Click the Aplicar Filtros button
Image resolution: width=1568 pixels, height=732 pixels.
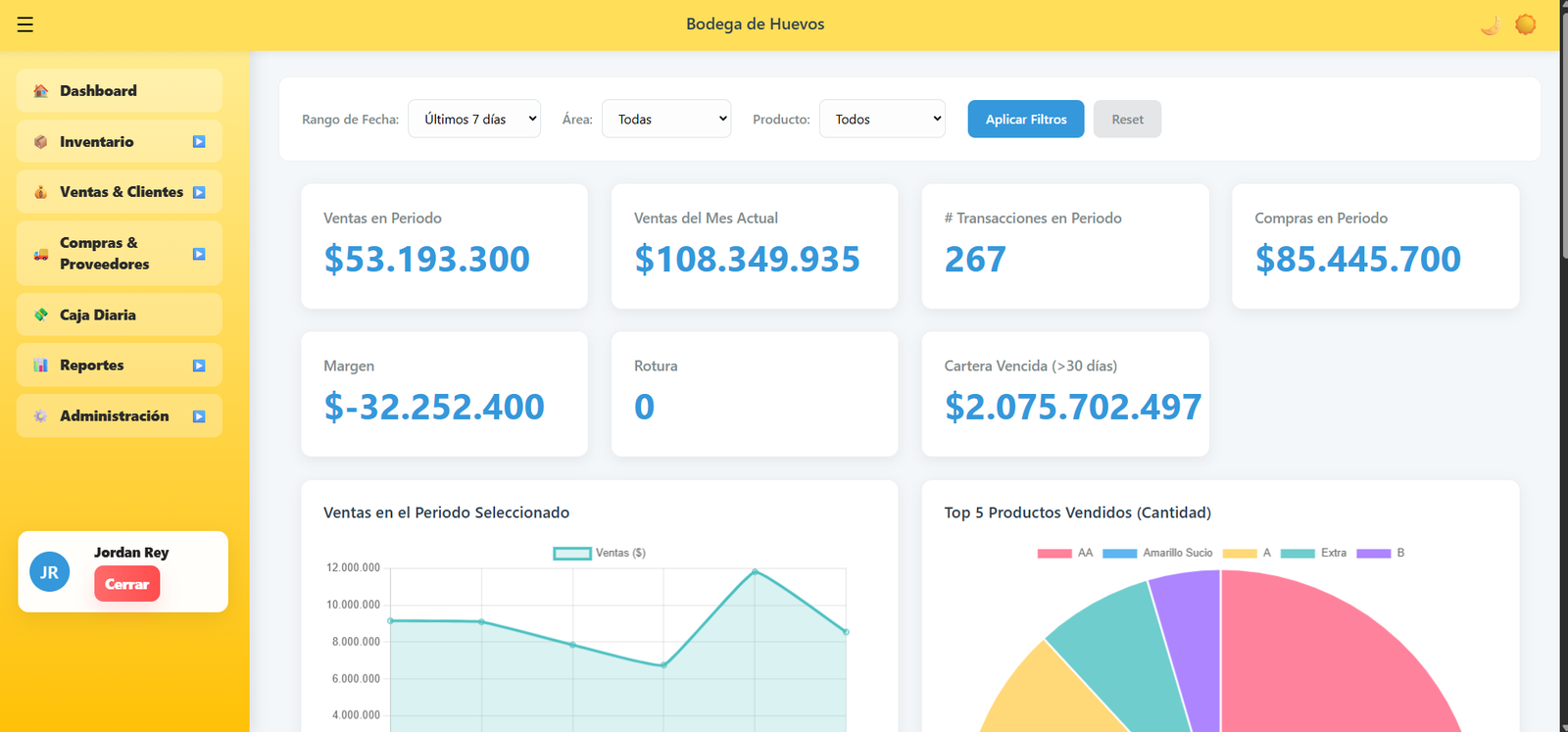pyautogui.click(x=1026, y=119)
